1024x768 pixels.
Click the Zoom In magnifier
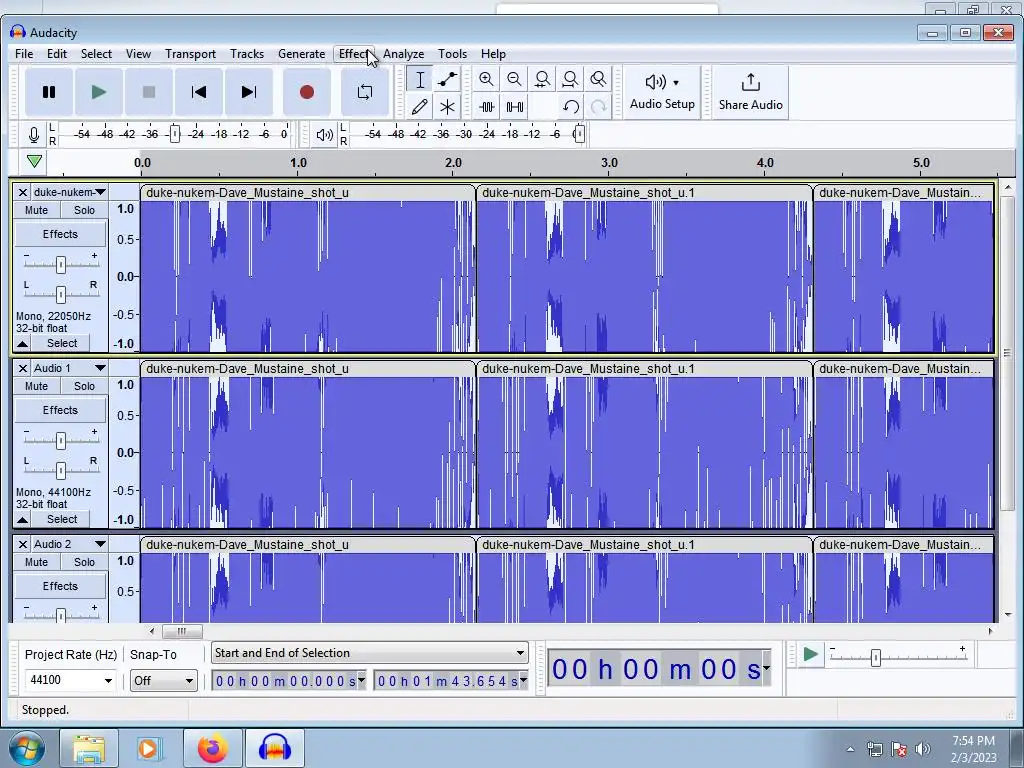click(x=486, y=80)
